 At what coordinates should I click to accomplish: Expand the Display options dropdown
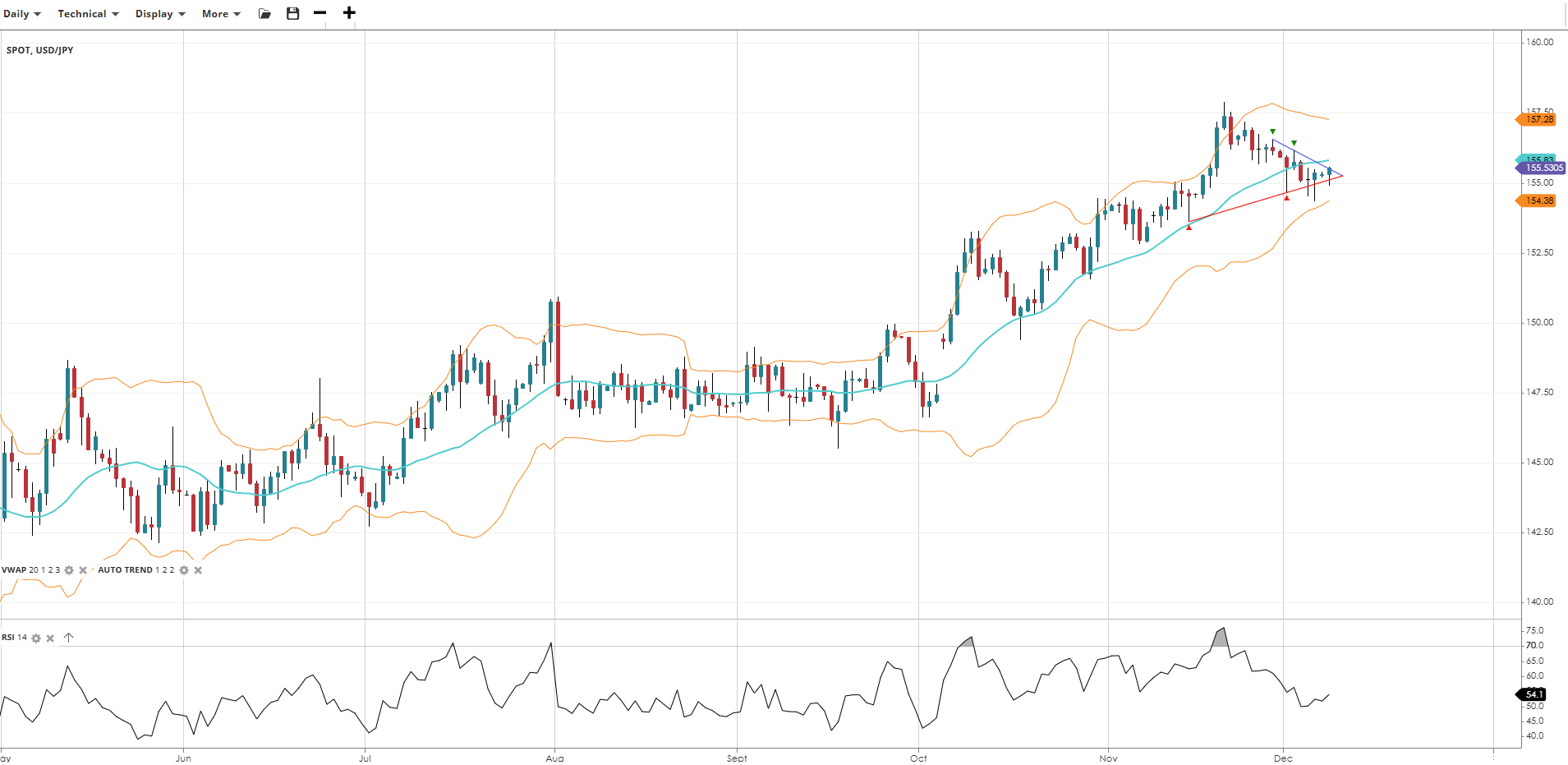coord(160,14)
